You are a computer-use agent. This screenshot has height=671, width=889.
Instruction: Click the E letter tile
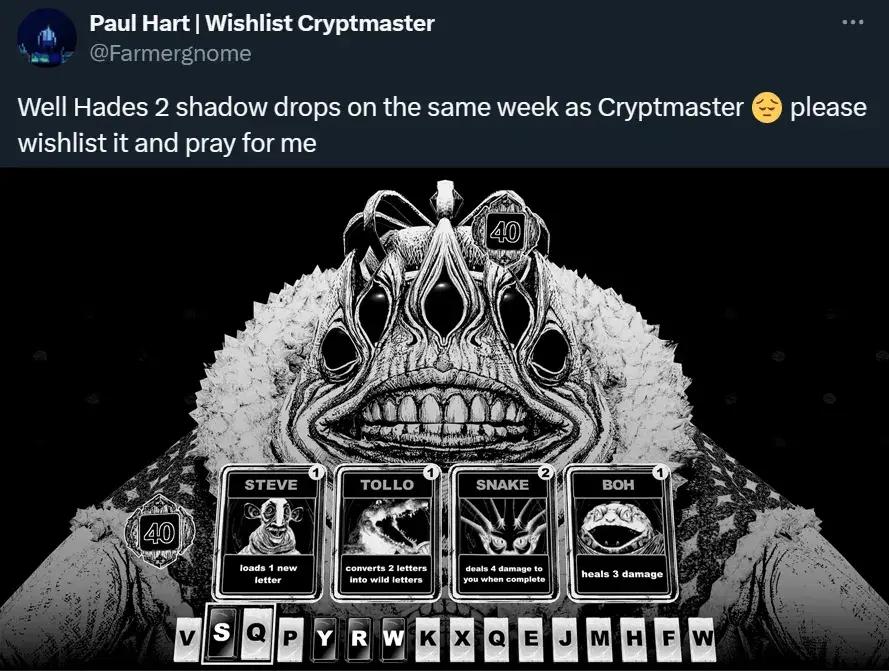tap(532, 639)
